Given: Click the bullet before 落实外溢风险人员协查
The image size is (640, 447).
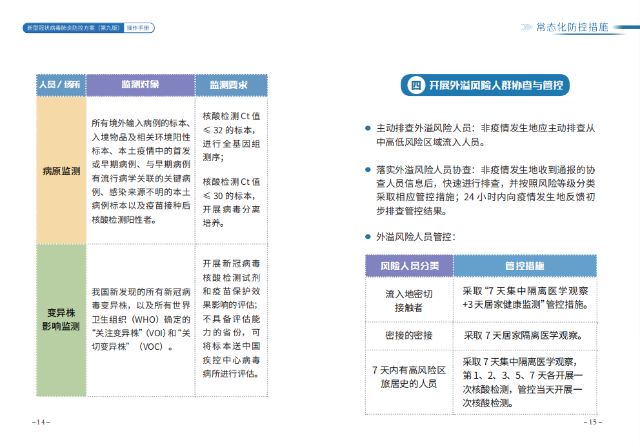Looking at the screenshot, I should tap(367, 171).
